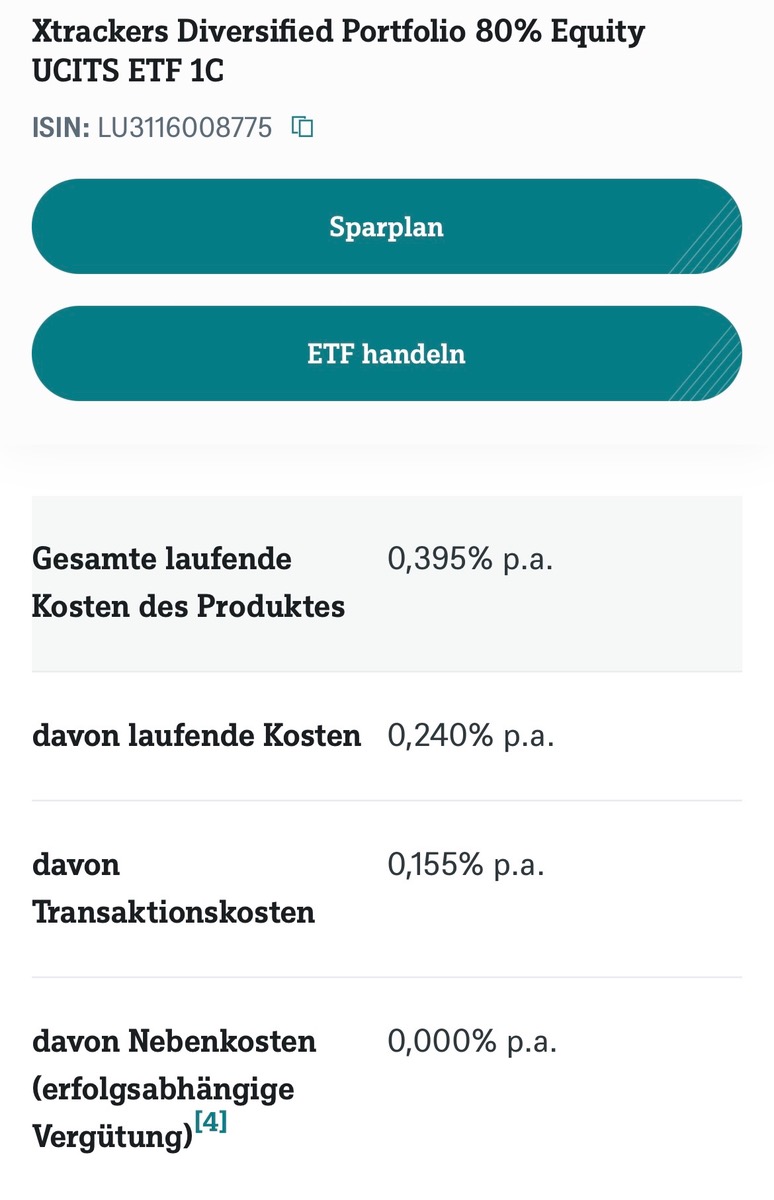Tap the 0,395% p.a. total cost value

(470, 559)
